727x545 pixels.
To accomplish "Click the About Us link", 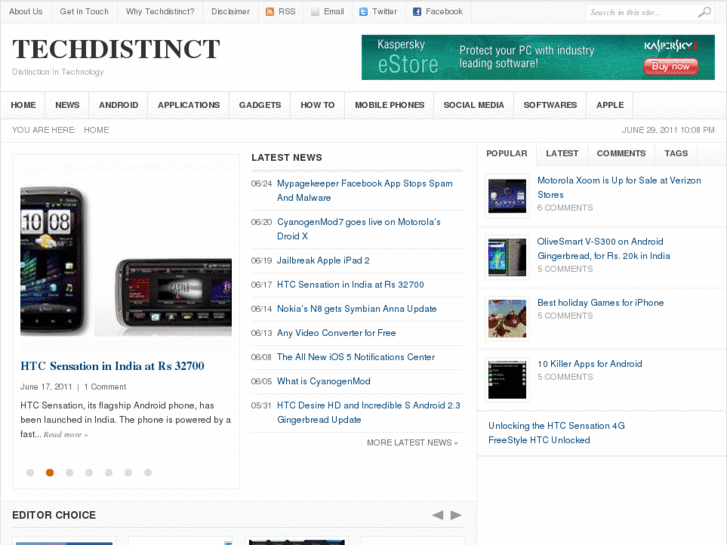I will 26,12.
